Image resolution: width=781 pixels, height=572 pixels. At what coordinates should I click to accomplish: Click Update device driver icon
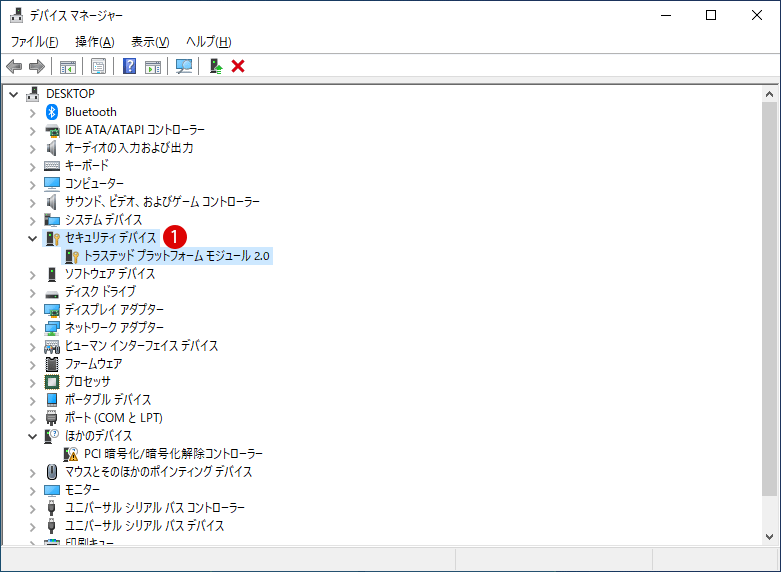pos(216,66)
